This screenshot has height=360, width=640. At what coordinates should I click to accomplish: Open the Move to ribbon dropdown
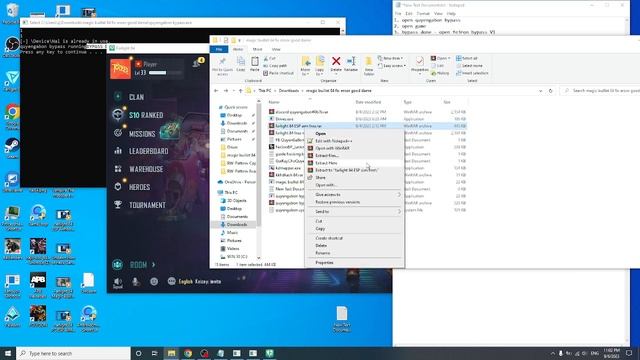pos(305,66)
